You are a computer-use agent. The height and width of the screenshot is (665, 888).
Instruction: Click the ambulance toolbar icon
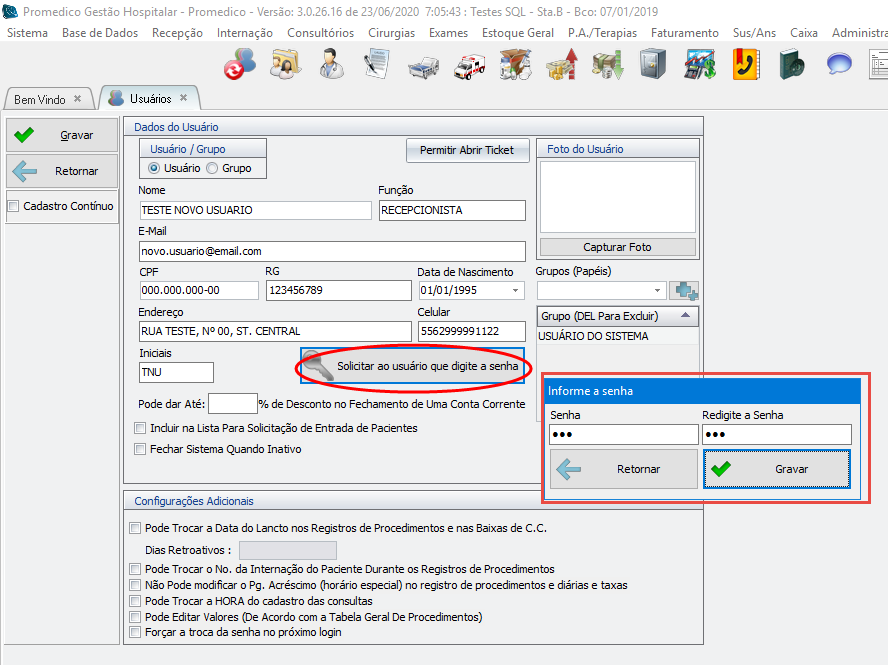469,66
